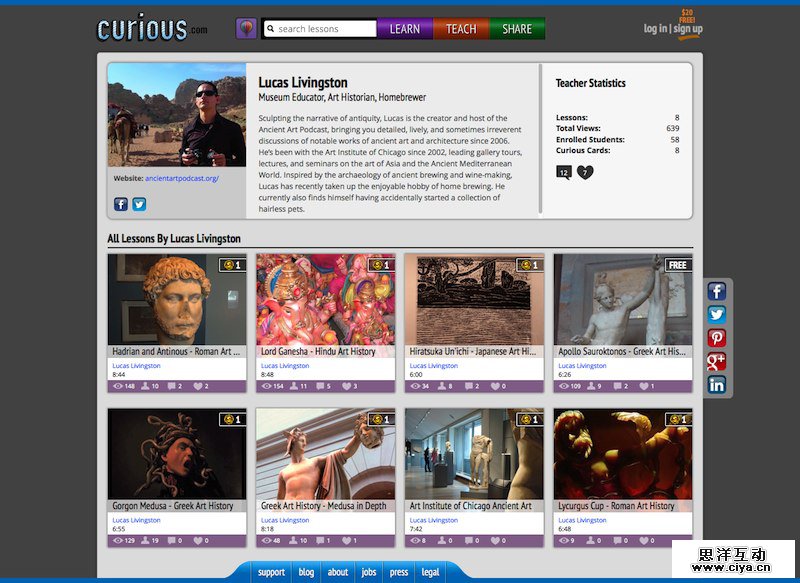Share via Google Plus in the right sidebar
This screenshot has width=800, height=583.
[717, 361]
